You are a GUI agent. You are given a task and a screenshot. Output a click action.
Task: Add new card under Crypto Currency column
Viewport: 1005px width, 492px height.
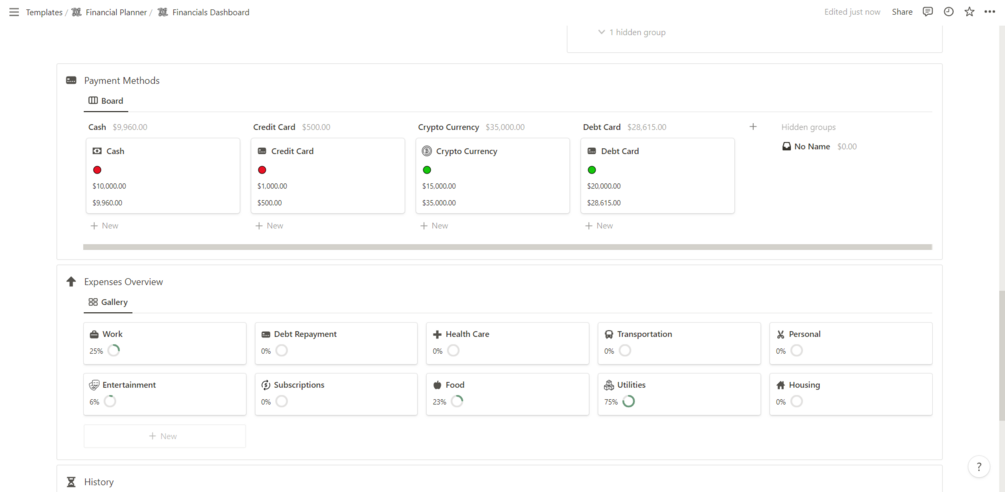tap(434, 226)
